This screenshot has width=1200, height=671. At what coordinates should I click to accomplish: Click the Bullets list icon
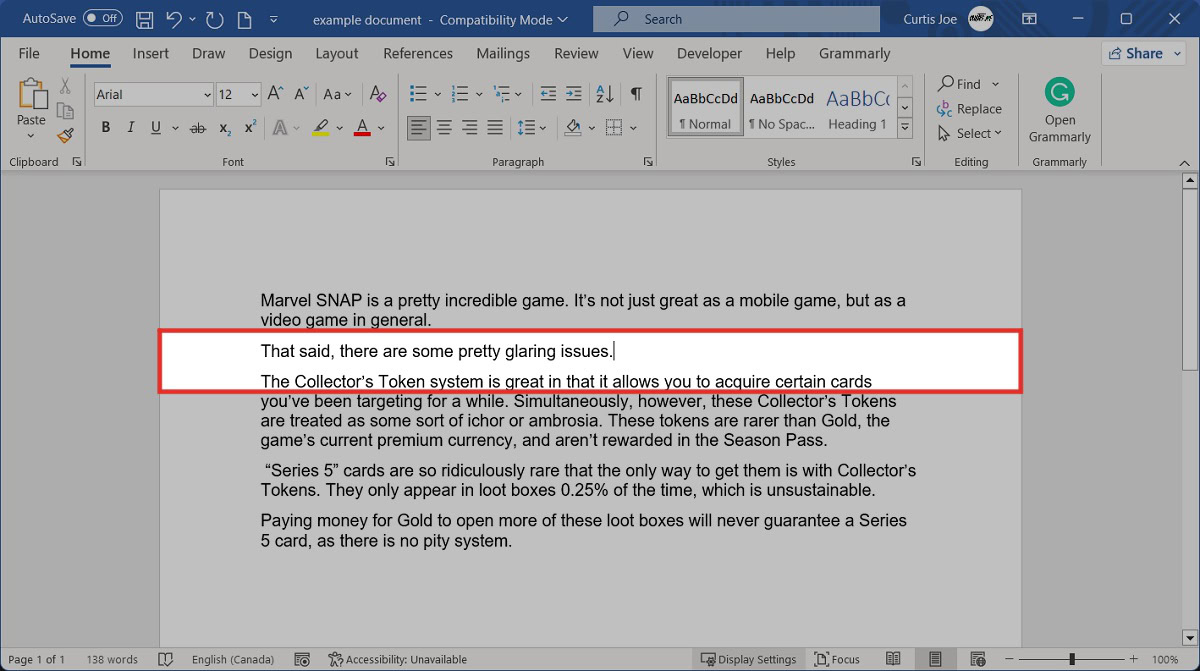point(419,94)
